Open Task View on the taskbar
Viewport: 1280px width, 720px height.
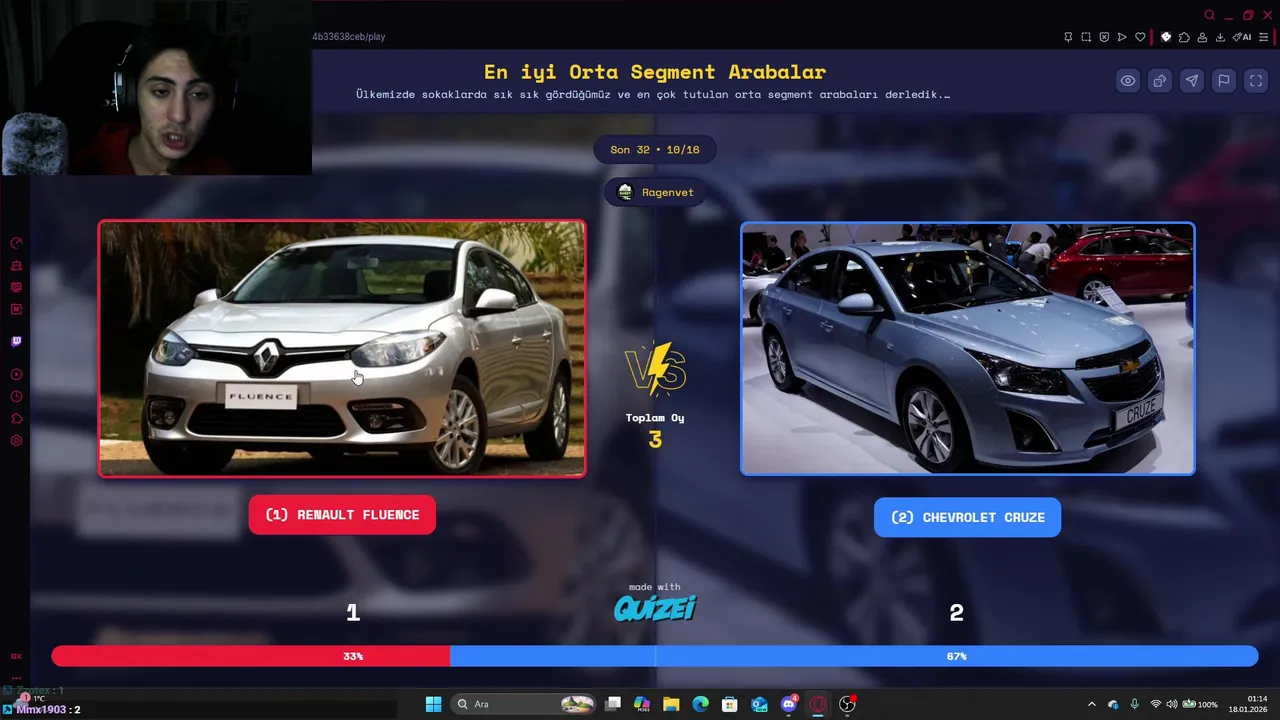(x=613, y=704)
